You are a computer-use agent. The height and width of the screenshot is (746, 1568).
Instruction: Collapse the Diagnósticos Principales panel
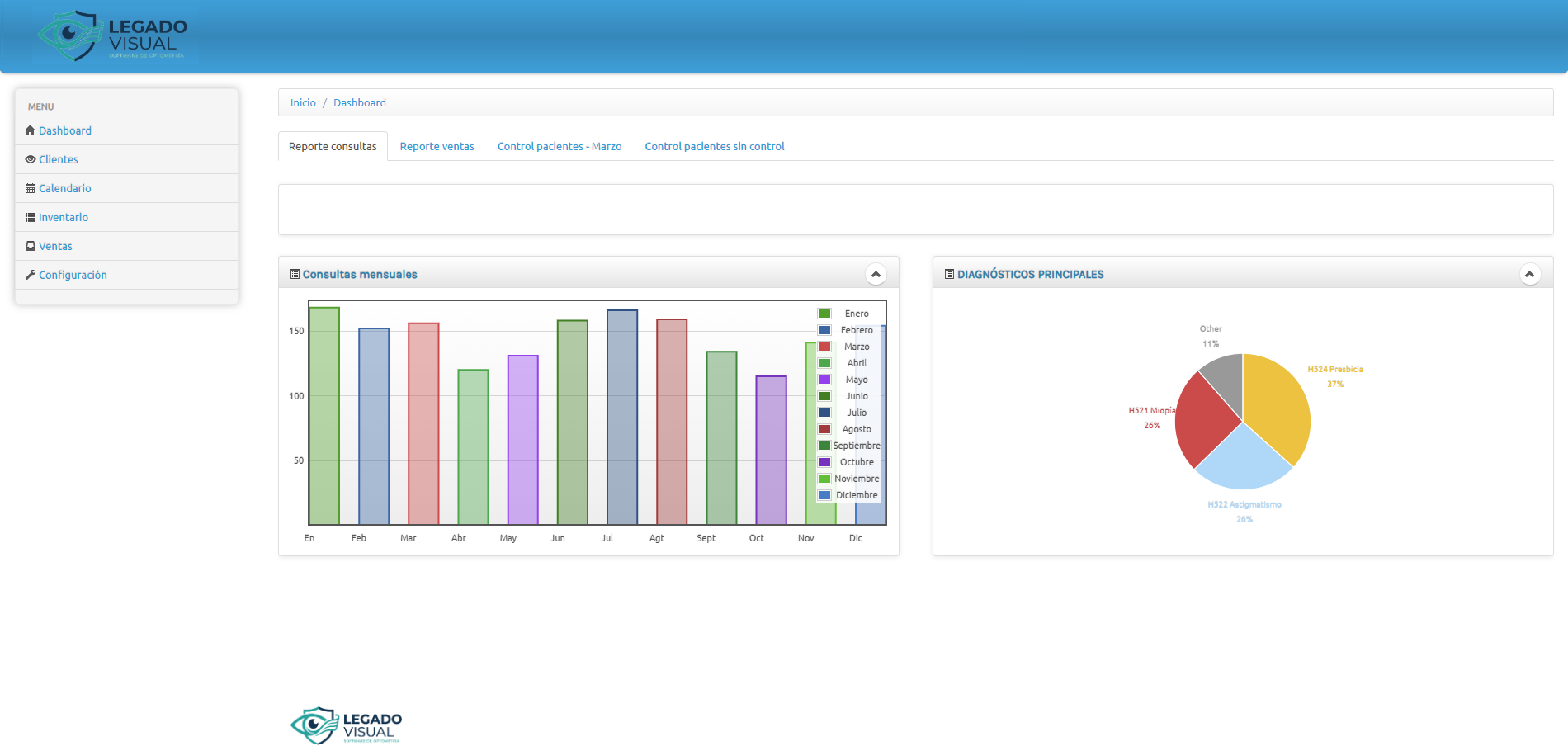(x=1529, y=274)
